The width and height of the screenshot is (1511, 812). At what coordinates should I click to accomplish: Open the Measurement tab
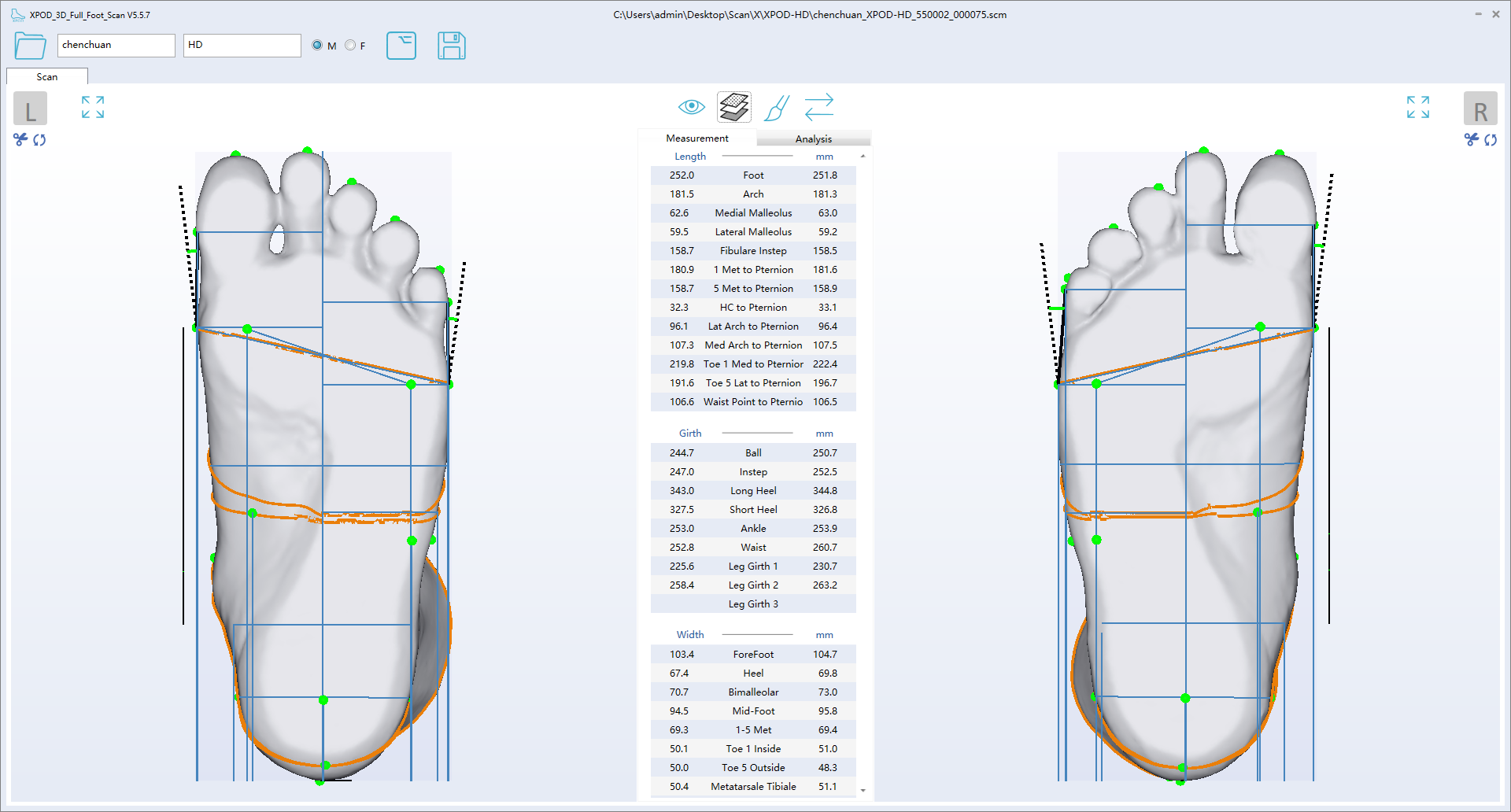click(696, 138)
